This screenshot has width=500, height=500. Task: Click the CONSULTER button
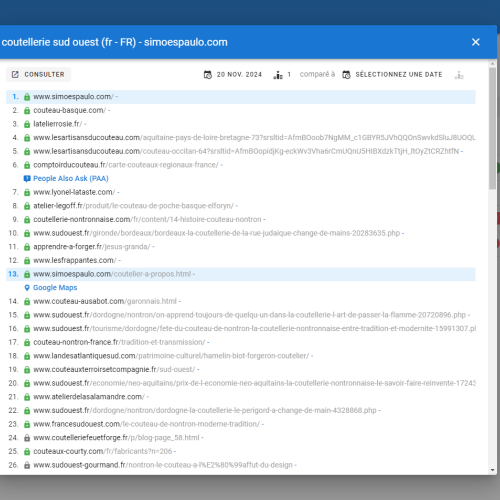pos(39,74)
